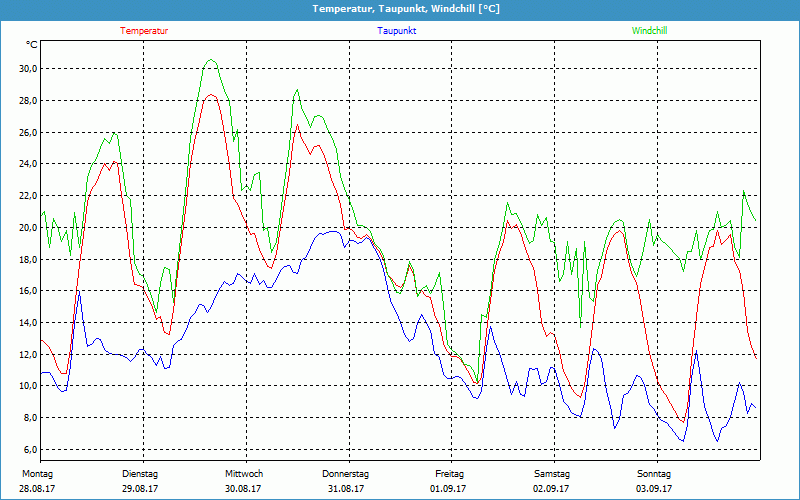Click the date 29.08.17

point(140,489)
